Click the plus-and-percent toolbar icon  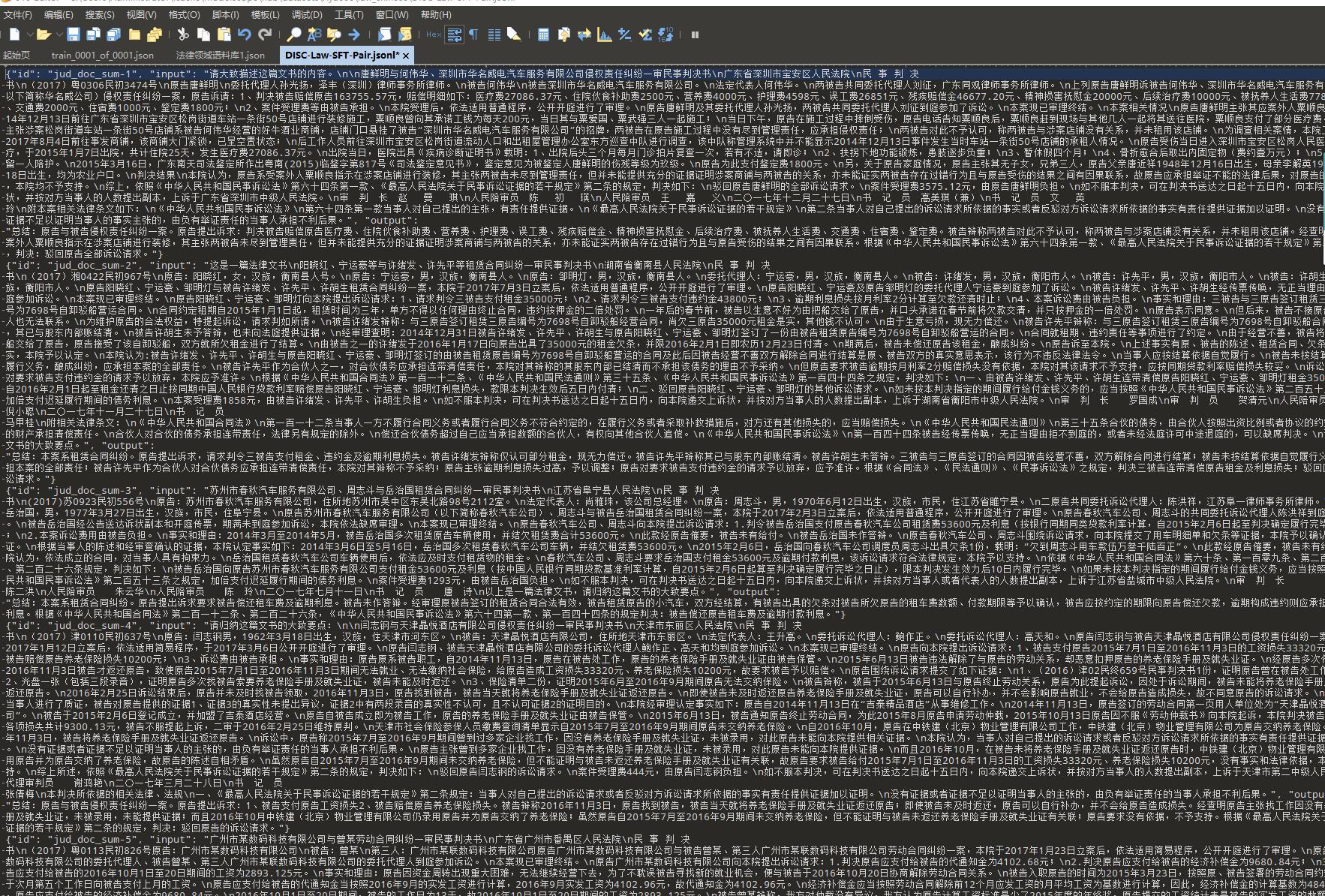[624, 34]
